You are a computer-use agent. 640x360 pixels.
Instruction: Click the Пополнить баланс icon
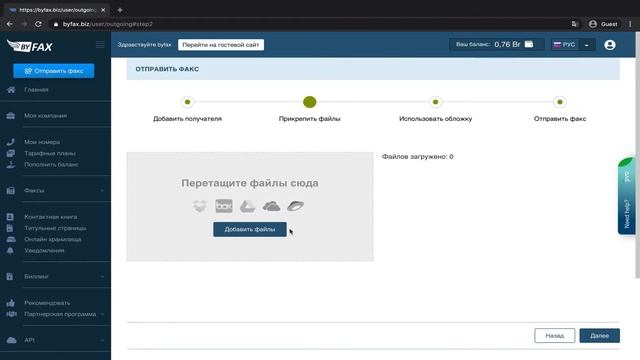[x=11, y=164]
